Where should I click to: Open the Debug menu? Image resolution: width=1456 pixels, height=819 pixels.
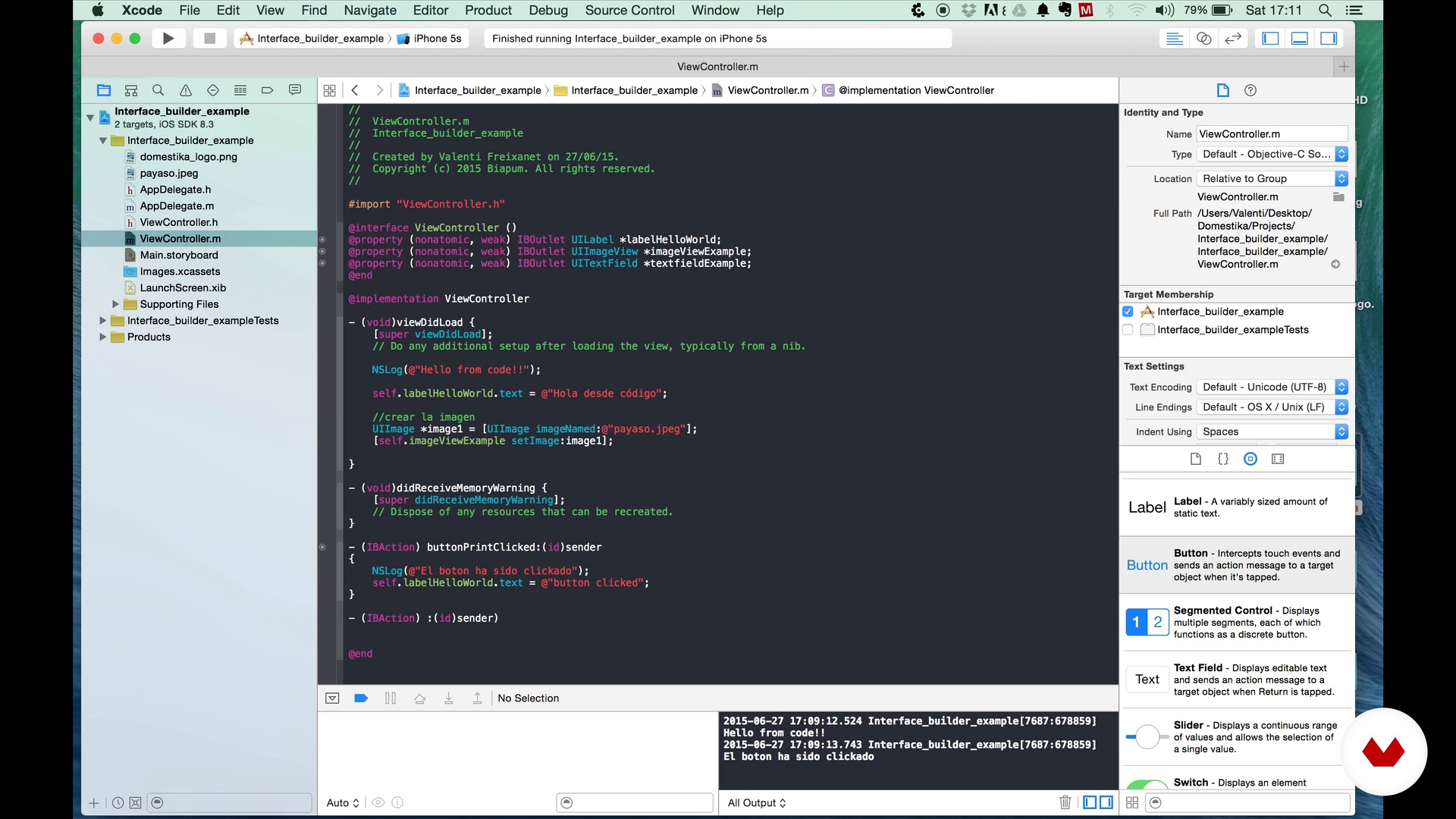[548, 11]
